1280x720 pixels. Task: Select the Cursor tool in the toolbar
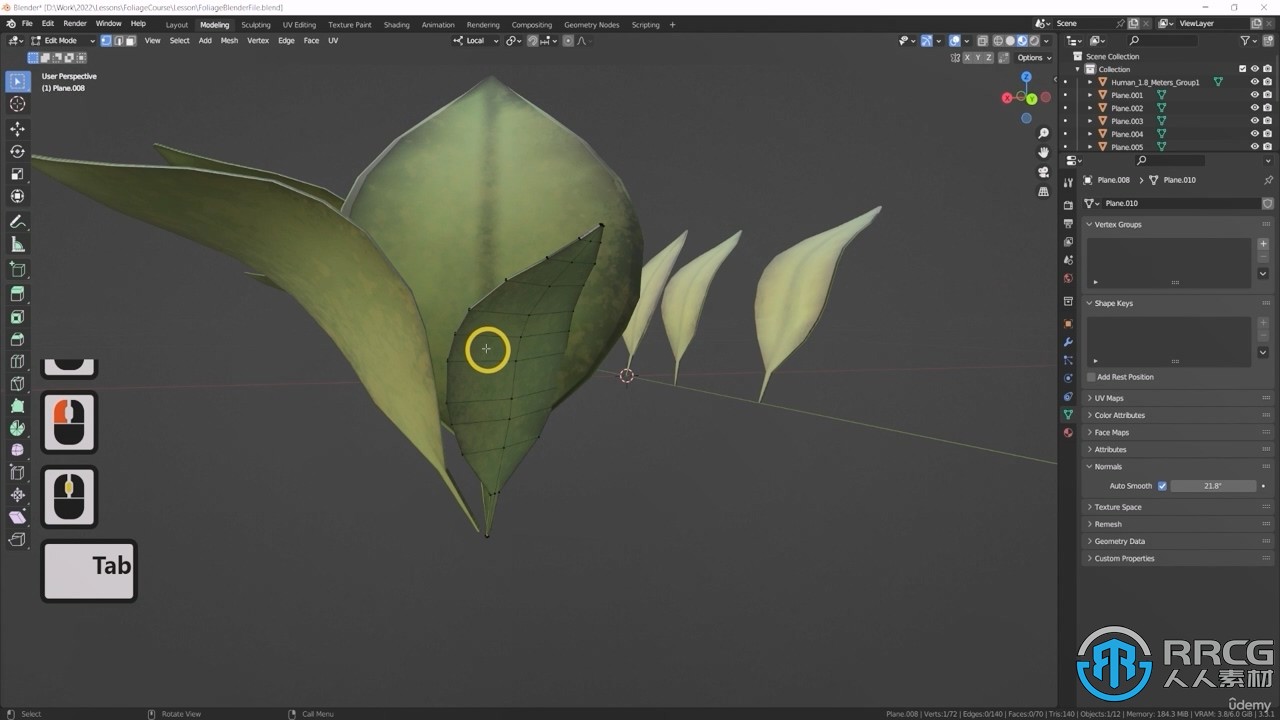17,104
